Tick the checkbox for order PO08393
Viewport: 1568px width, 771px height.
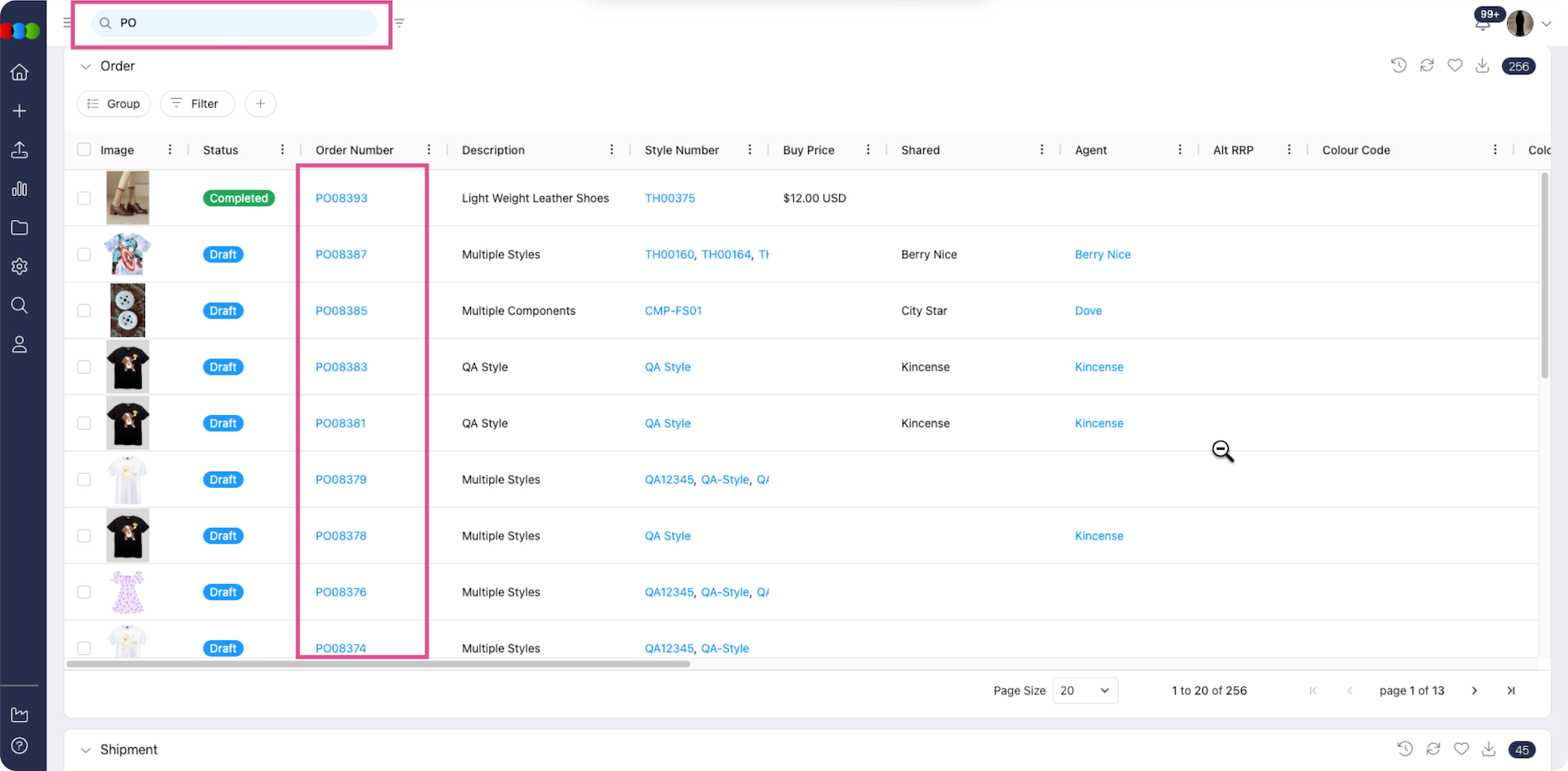(84, 199)
